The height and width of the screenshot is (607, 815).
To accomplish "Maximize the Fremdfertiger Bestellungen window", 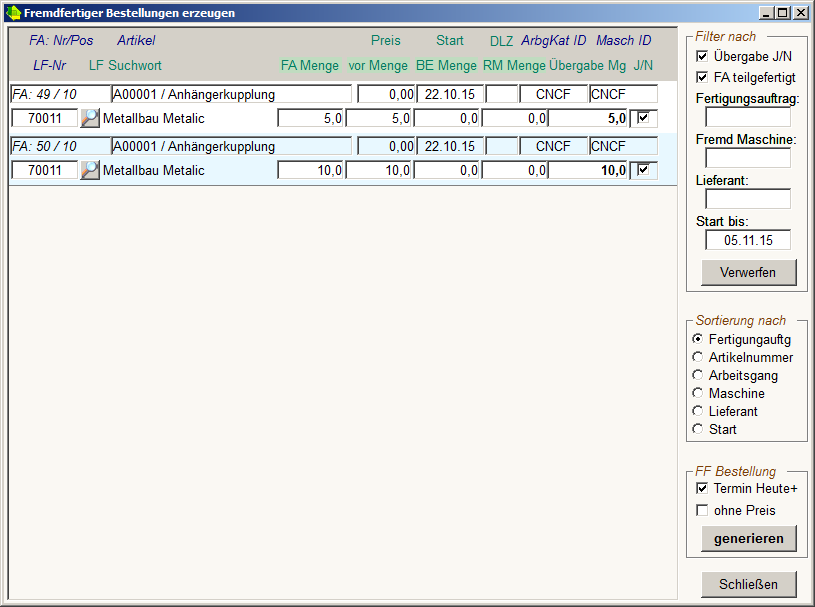I will point(782,13).
